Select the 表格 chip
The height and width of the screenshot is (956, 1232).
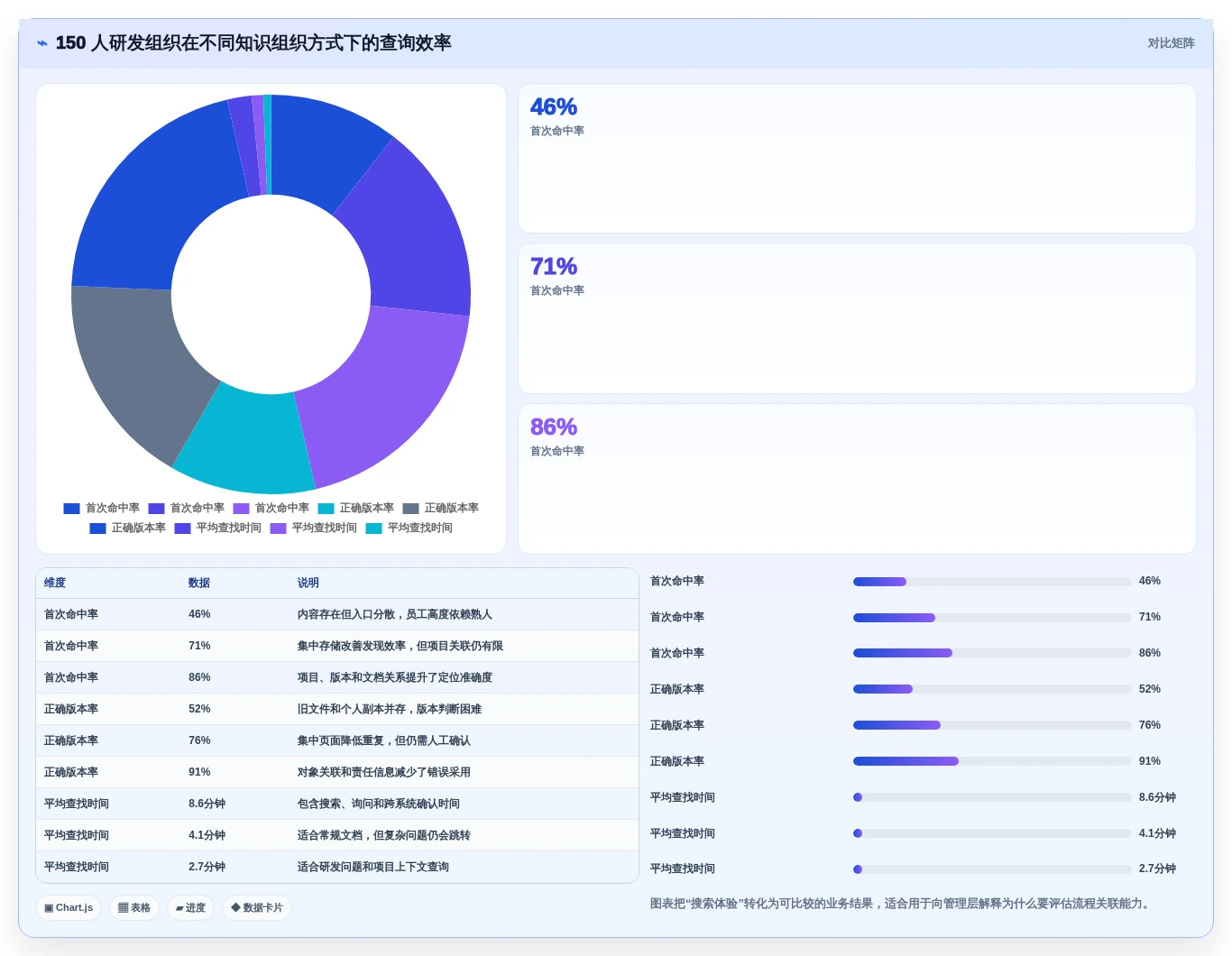click(134, 907)
